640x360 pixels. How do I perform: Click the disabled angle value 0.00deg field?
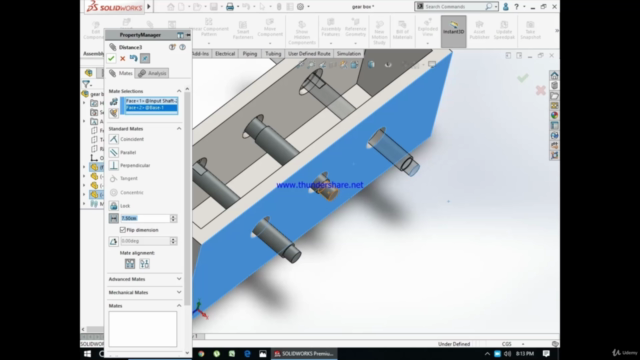144,241
